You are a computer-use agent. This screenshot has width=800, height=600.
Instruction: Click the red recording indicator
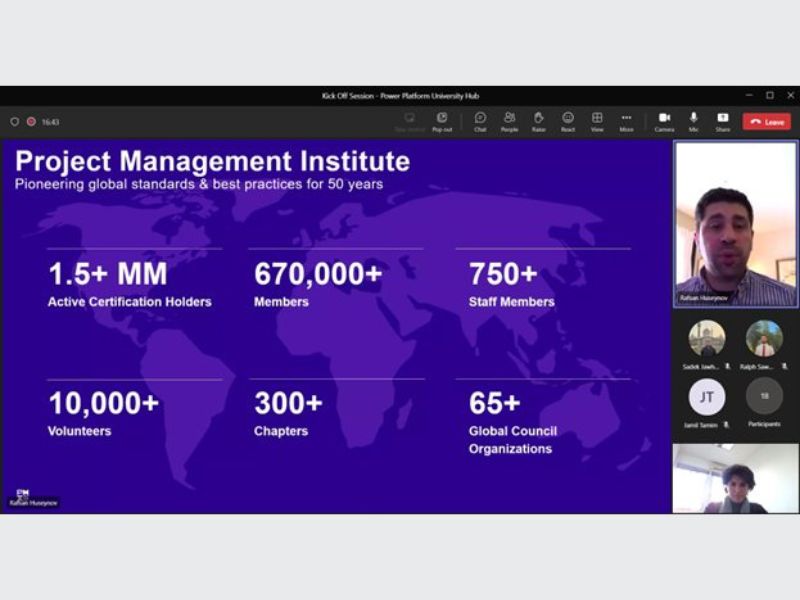(x=32, y=121)
